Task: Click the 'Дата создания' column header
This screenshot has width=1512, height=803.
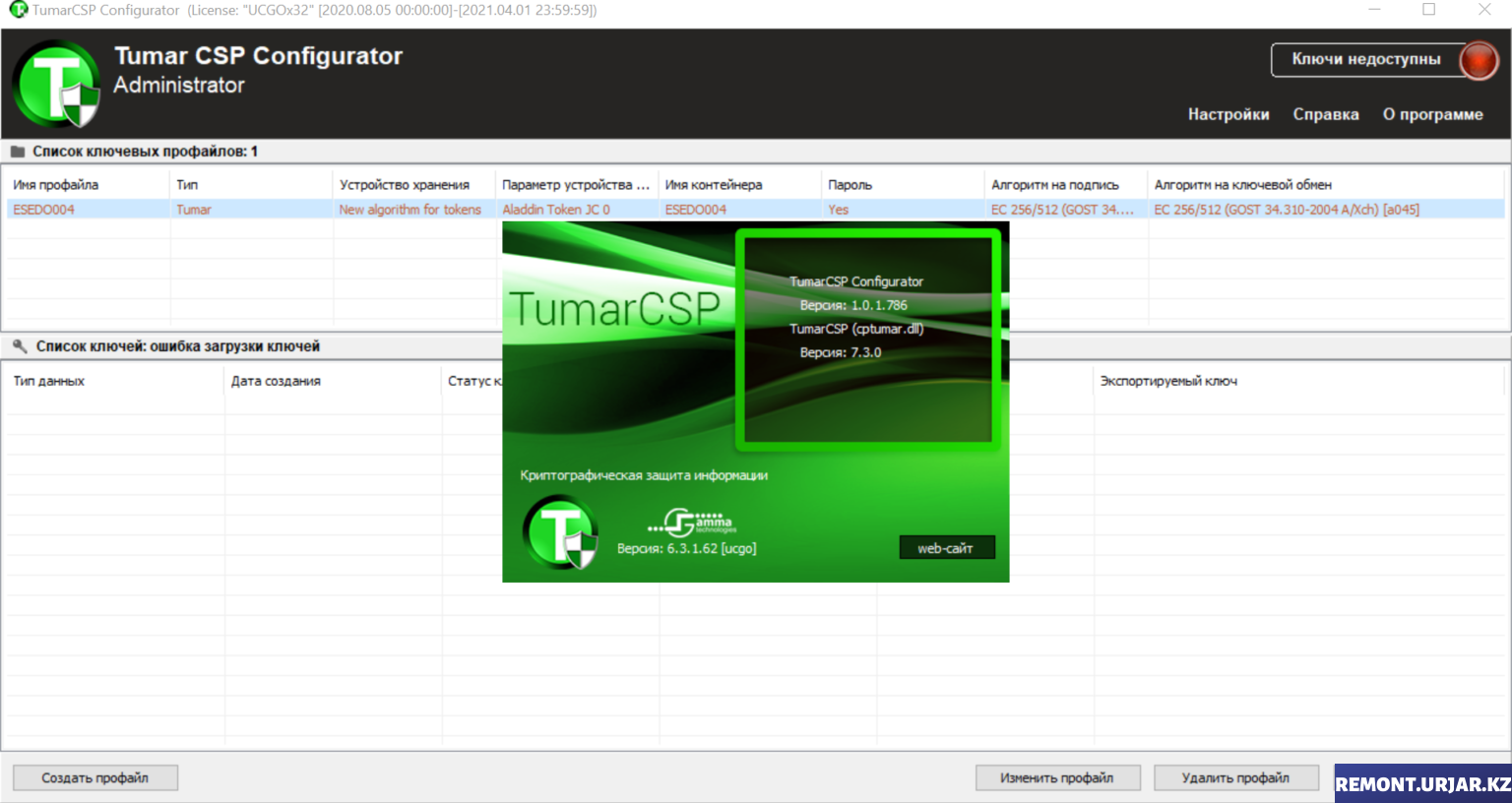Action: (276, 381)
